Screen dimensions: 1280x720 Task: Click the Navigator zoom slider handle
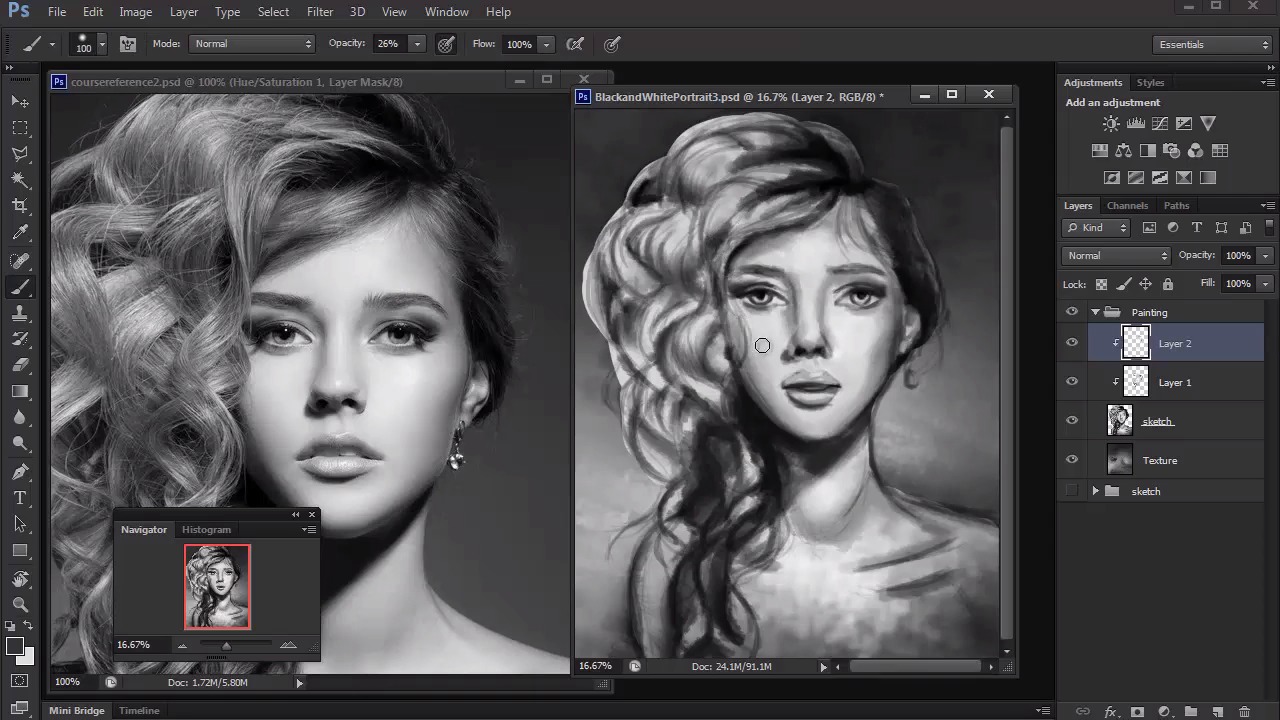(x=226, y=646)
